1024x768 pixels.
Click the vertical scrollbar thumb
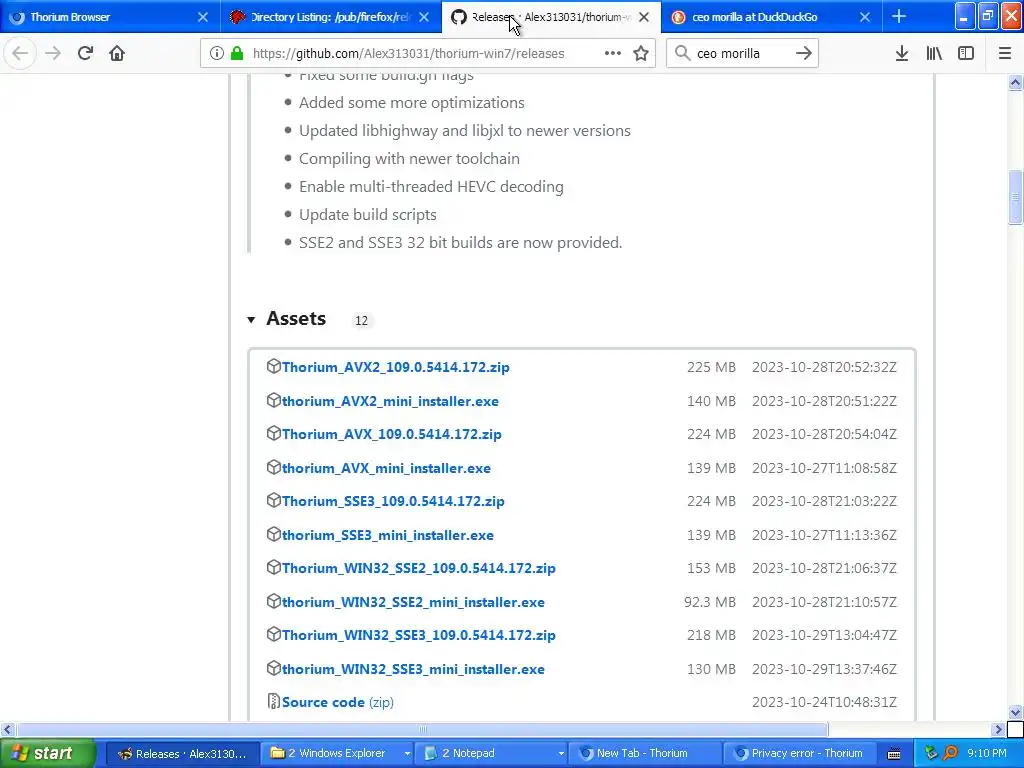coord(1015,197)
